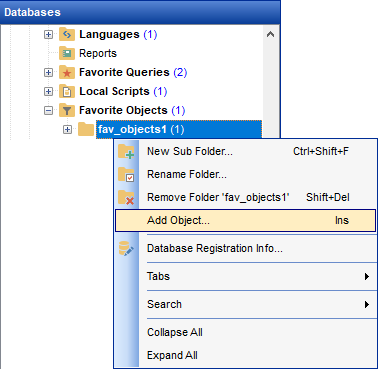This screenshot has width=378, height=369.
Task: Click the Databases panel title bar
Action: [140, 12]
